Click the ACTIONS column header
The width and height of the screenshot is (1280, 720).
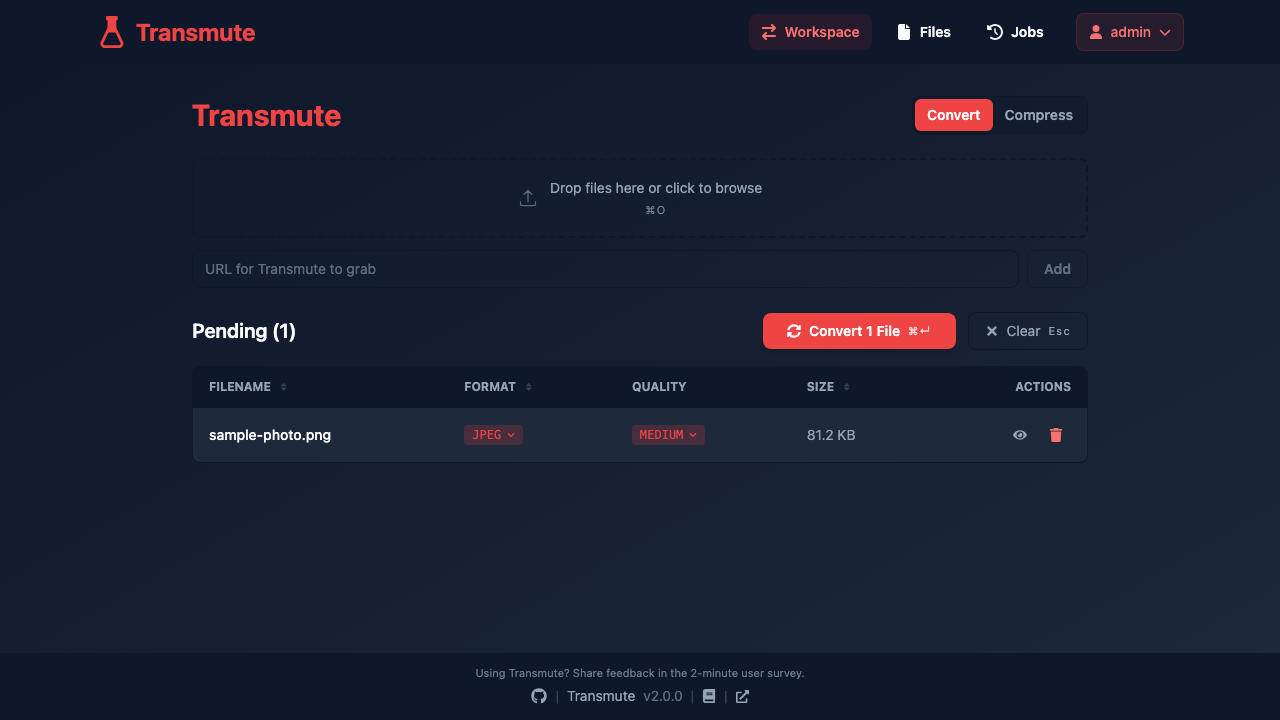tap(1043, 387)
